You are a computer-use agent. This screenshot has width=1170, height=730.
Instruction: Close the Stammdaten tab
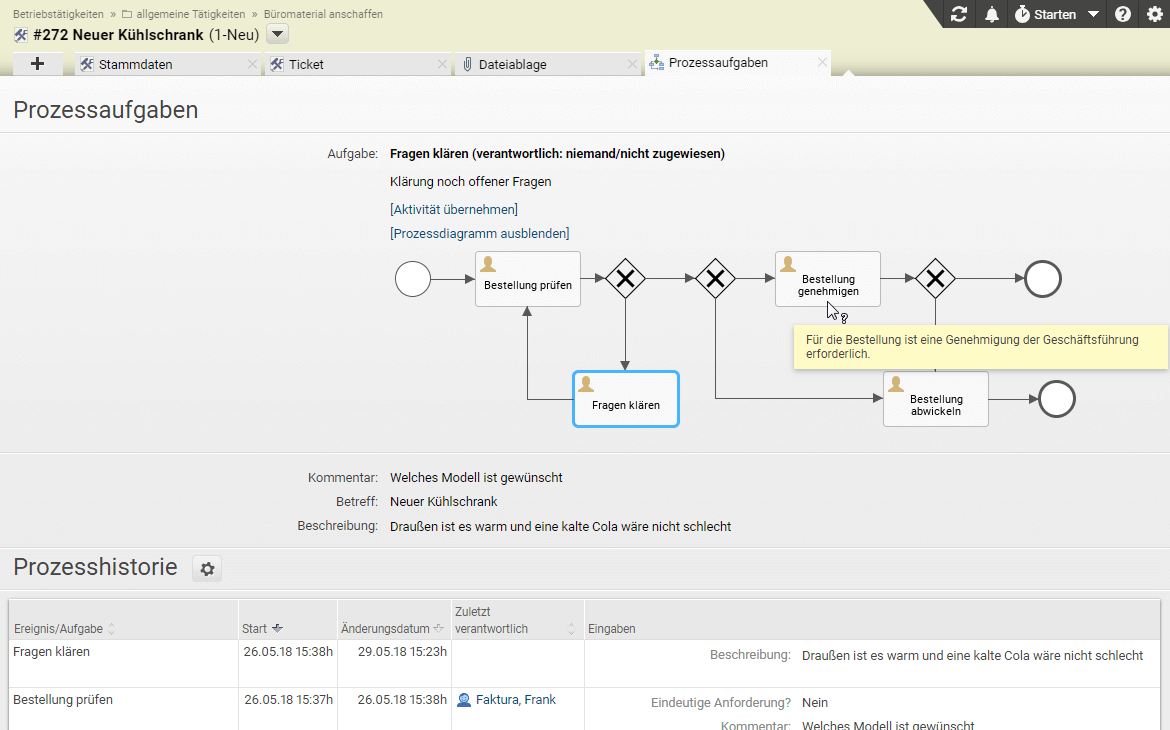click(252, 64)
